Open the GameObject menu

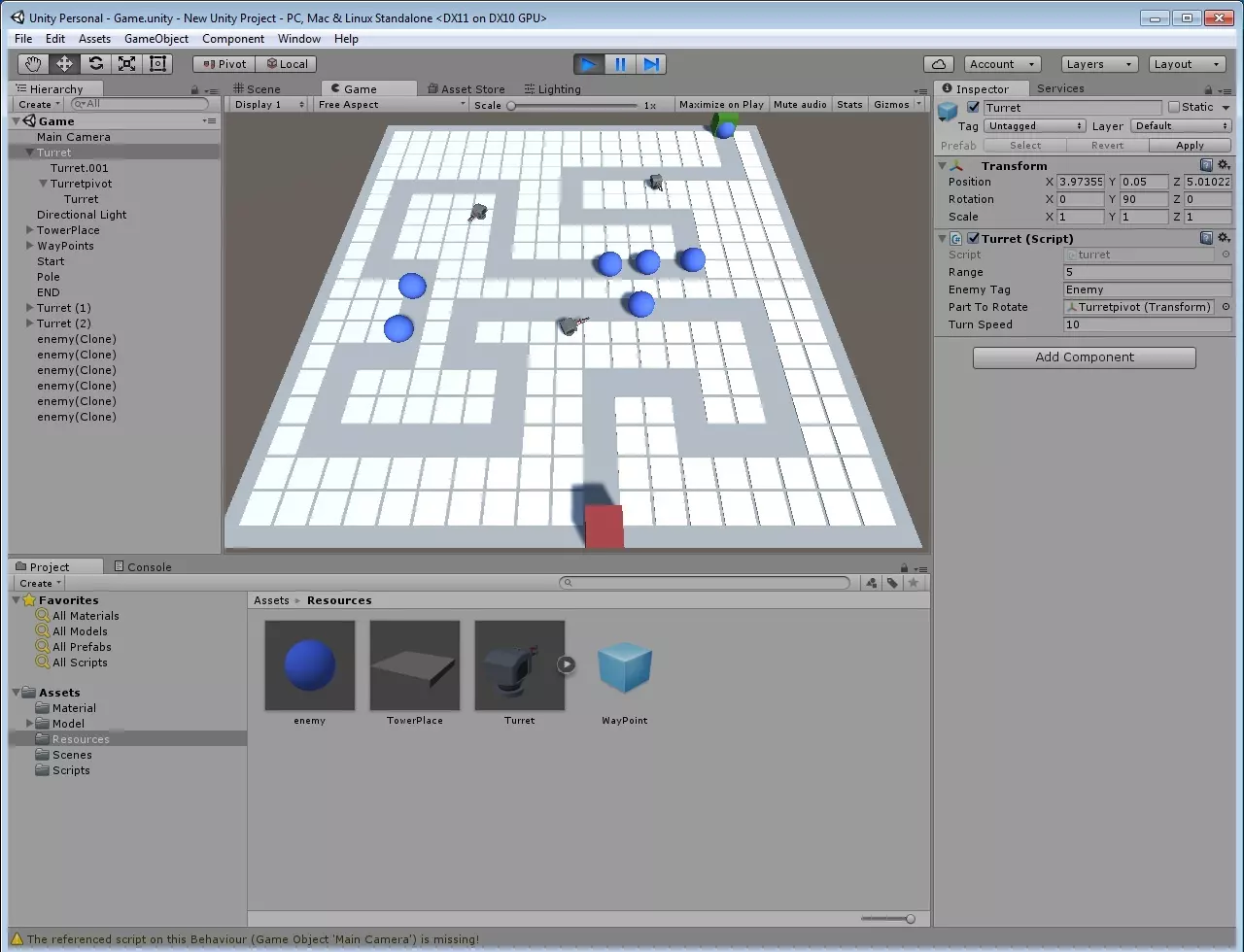coord(156,39)
